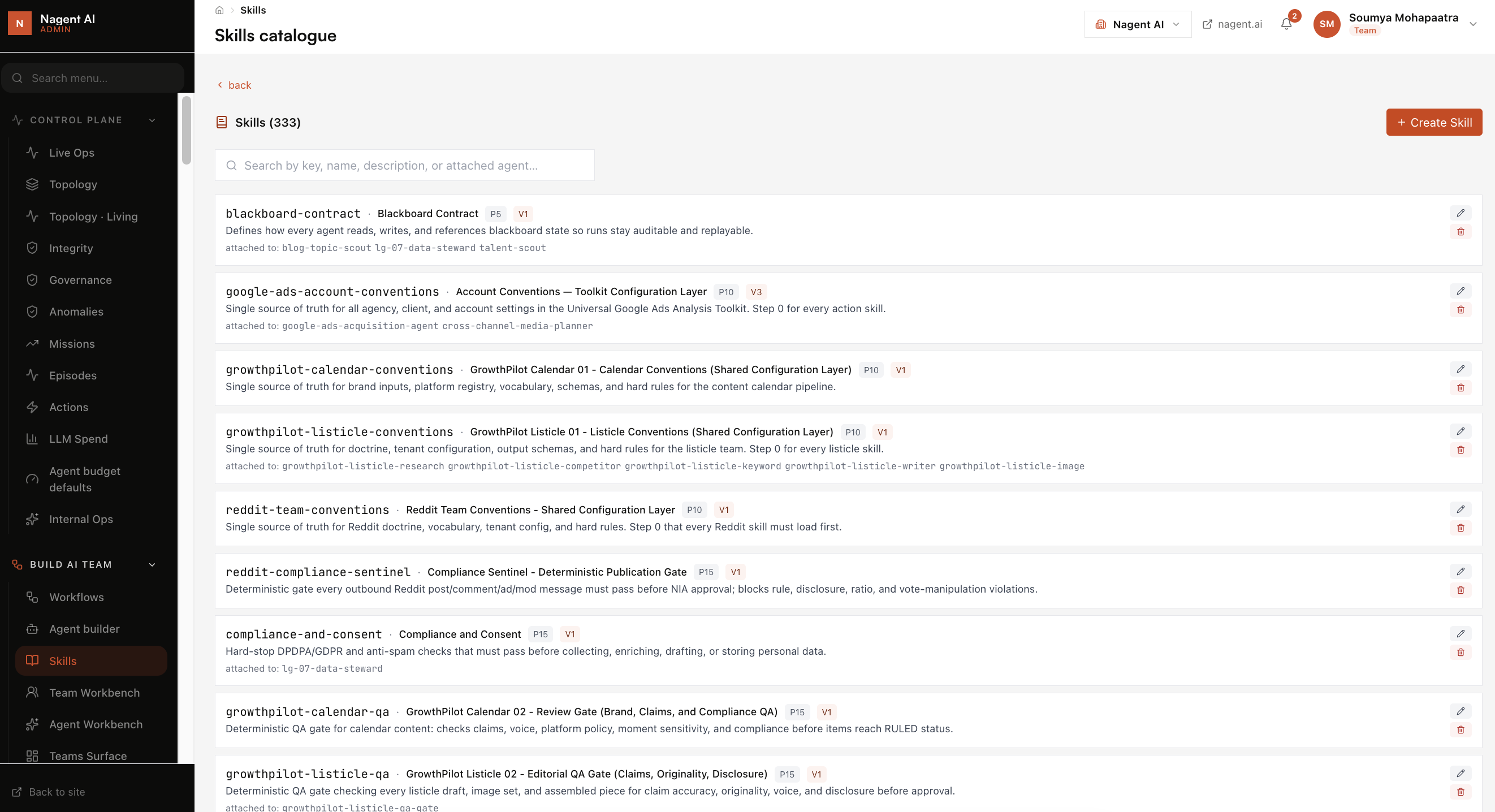Delete the blackboard-contract skill via the trash icon
This screenshot has width=1495, height=812.
(1460, 232)
